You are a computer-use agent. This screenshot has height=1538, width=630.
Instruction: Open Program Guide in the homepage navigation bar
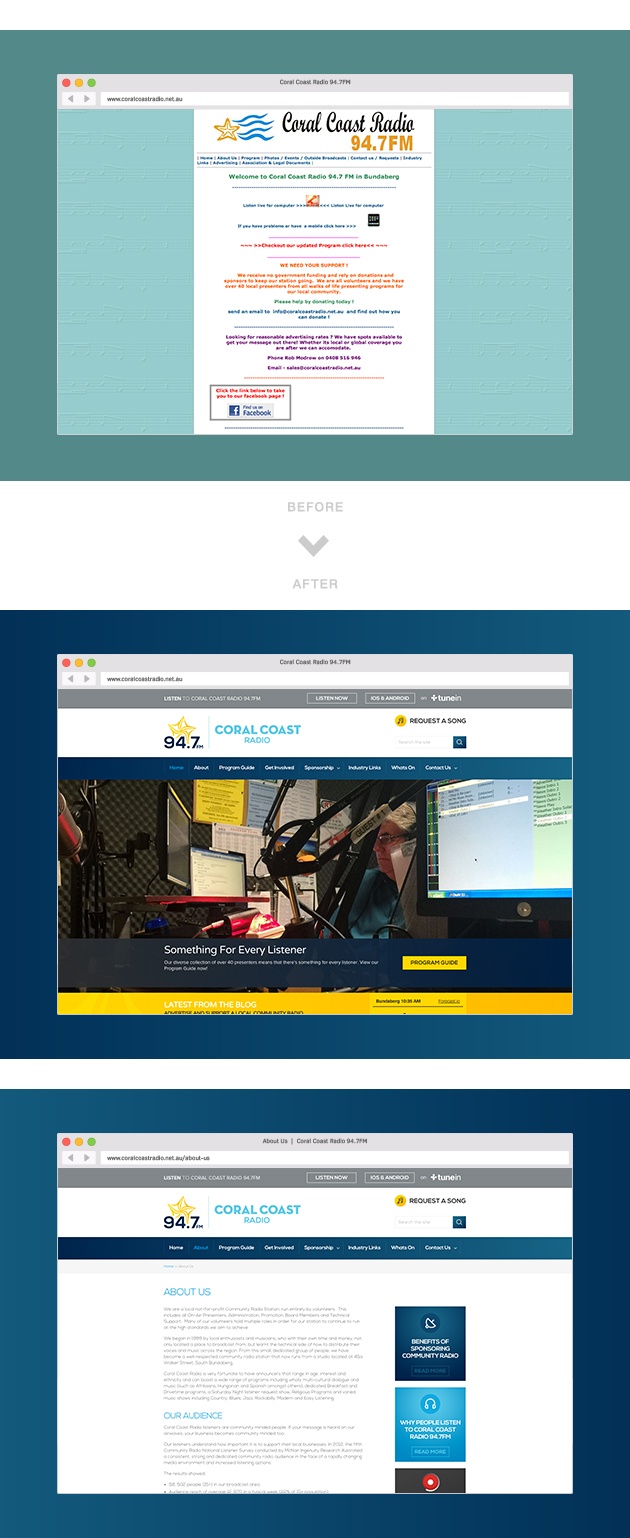coord(237,768)
